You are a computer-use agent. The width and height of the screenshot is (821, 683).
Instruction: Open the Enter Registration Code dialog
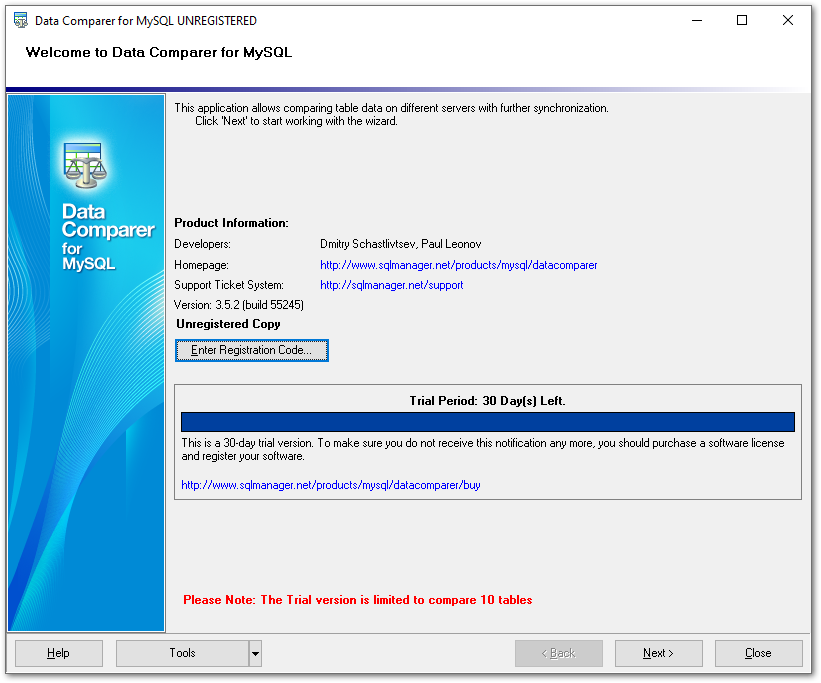(251, 350)
